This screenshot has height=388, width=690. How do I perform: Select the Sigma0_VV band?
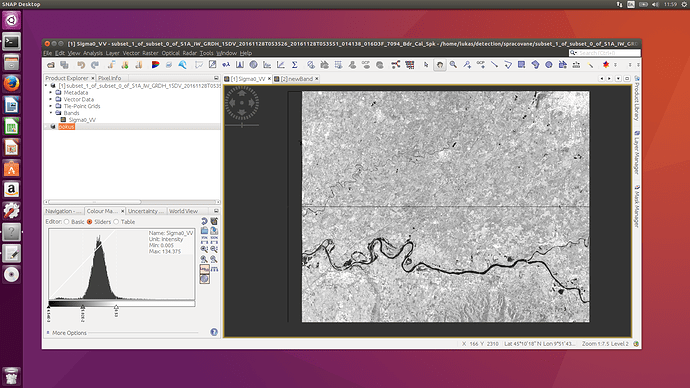(x=82, y=120)
